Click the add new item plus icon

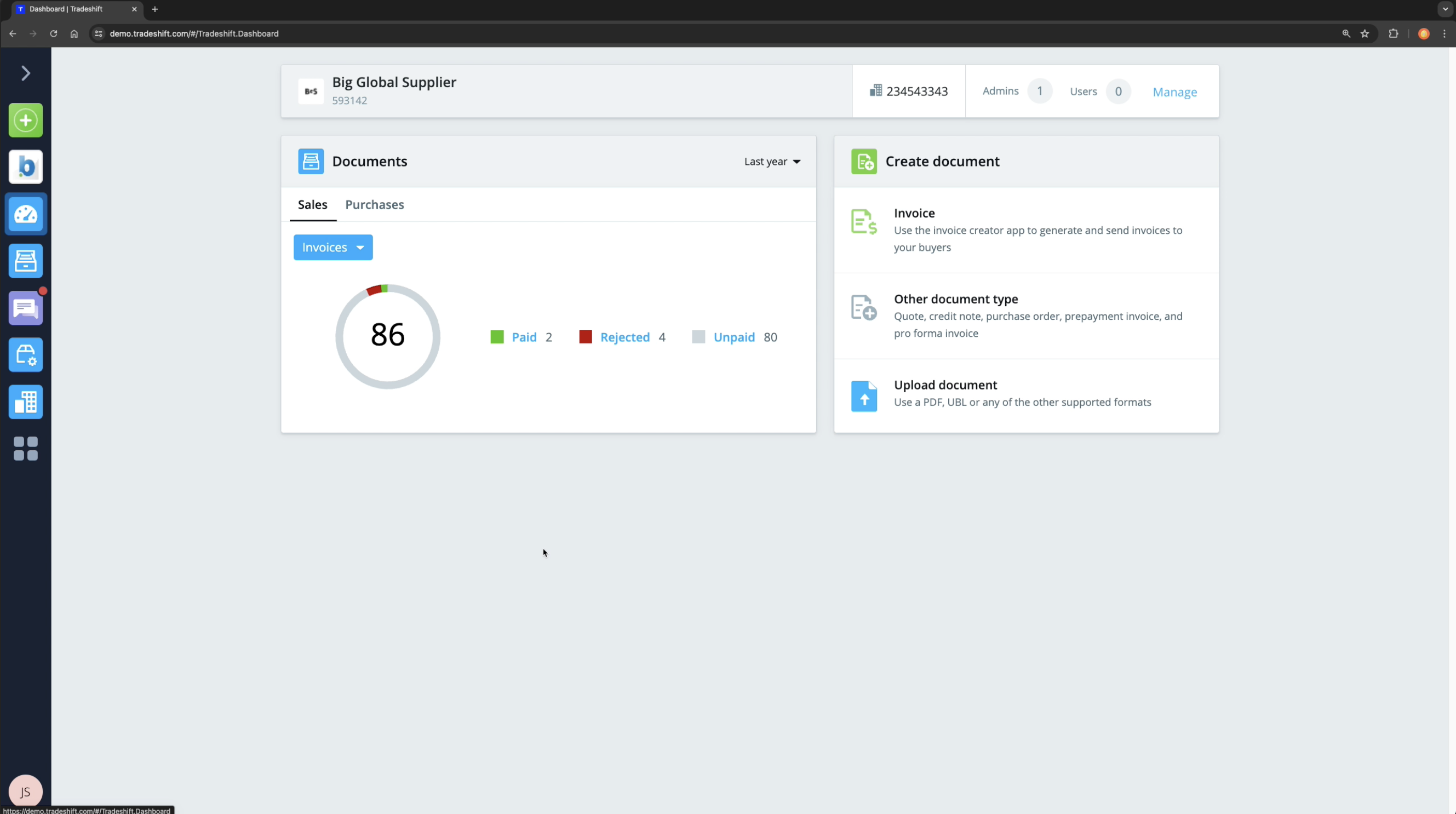point(25,121)
